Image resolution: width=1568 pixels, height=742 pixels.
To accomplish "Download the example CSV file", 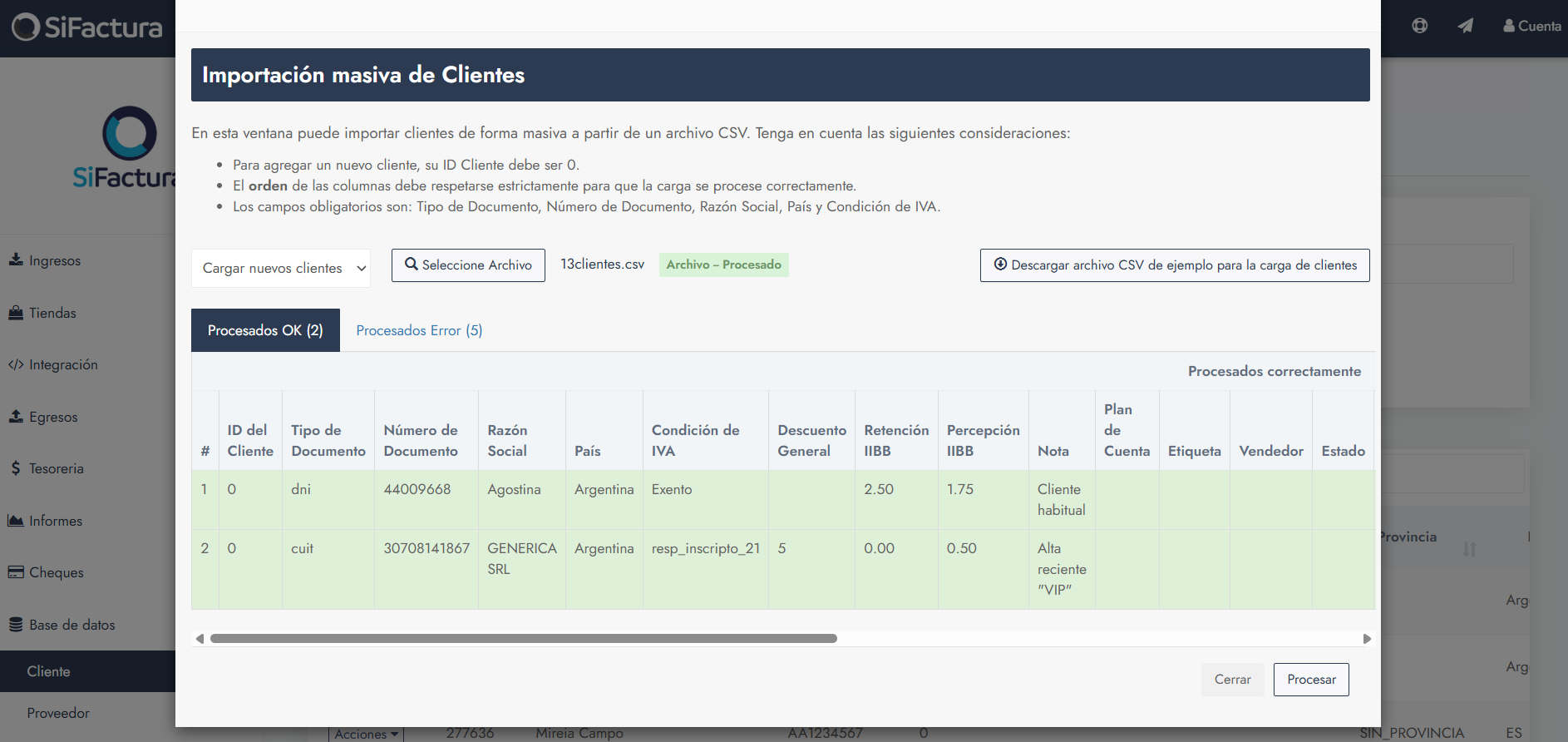I will click(1174, 265).
